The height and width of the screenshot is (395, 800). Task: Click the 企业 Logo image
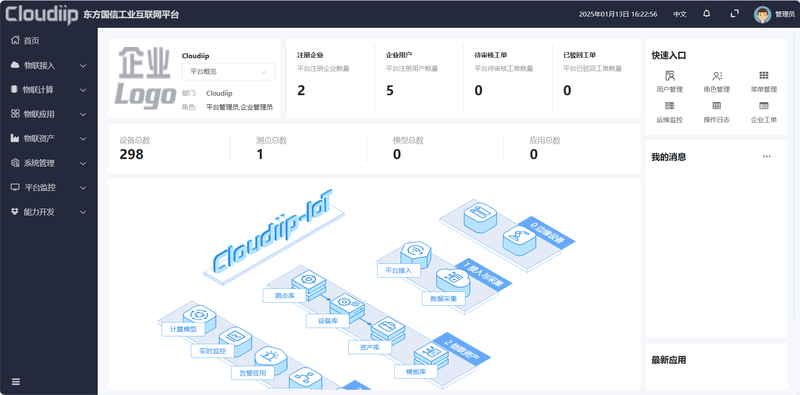(145, 78)
